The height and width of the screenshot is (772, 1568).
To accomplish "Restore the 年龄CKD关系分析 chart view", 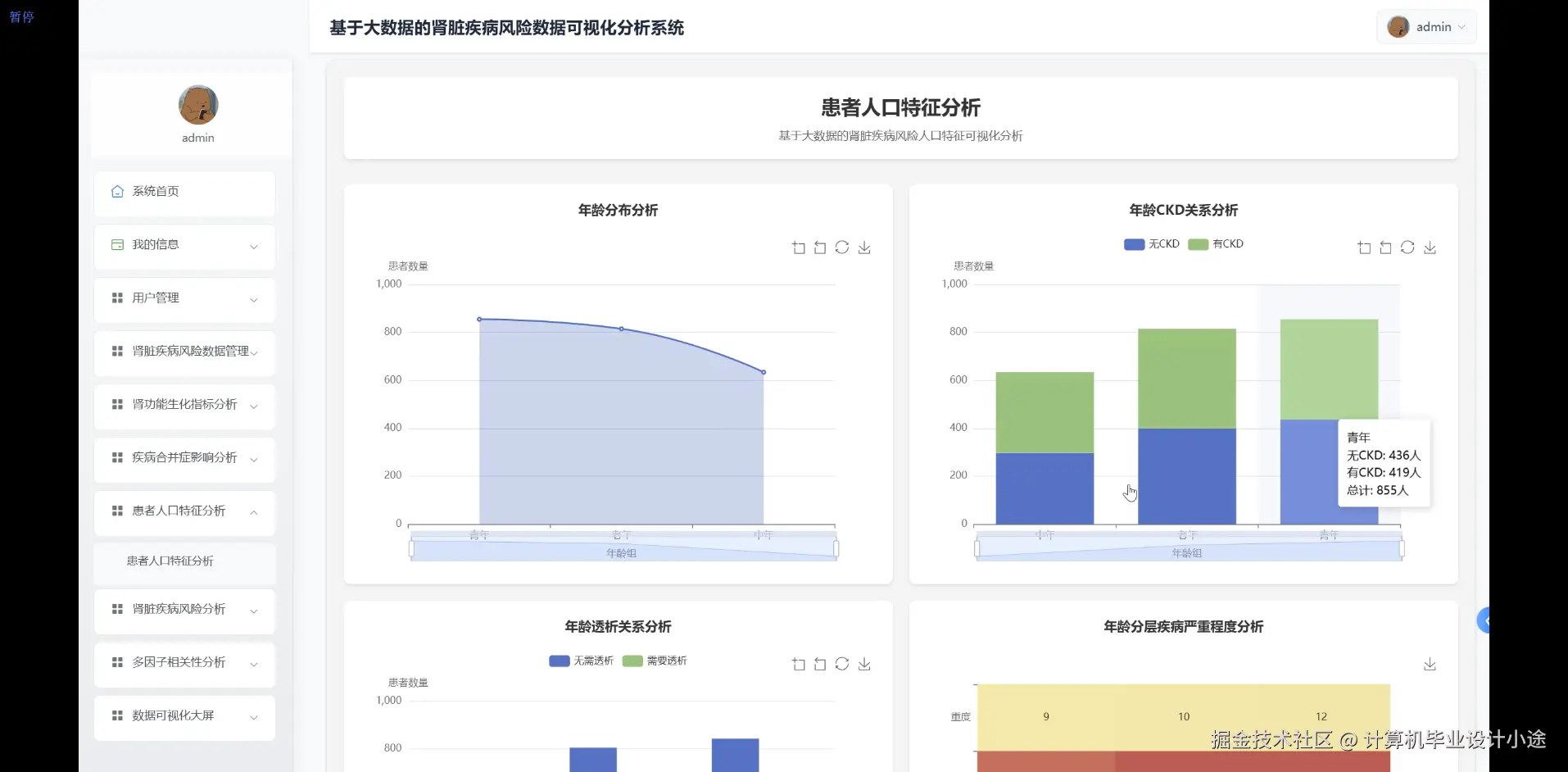I will 1407,247.
